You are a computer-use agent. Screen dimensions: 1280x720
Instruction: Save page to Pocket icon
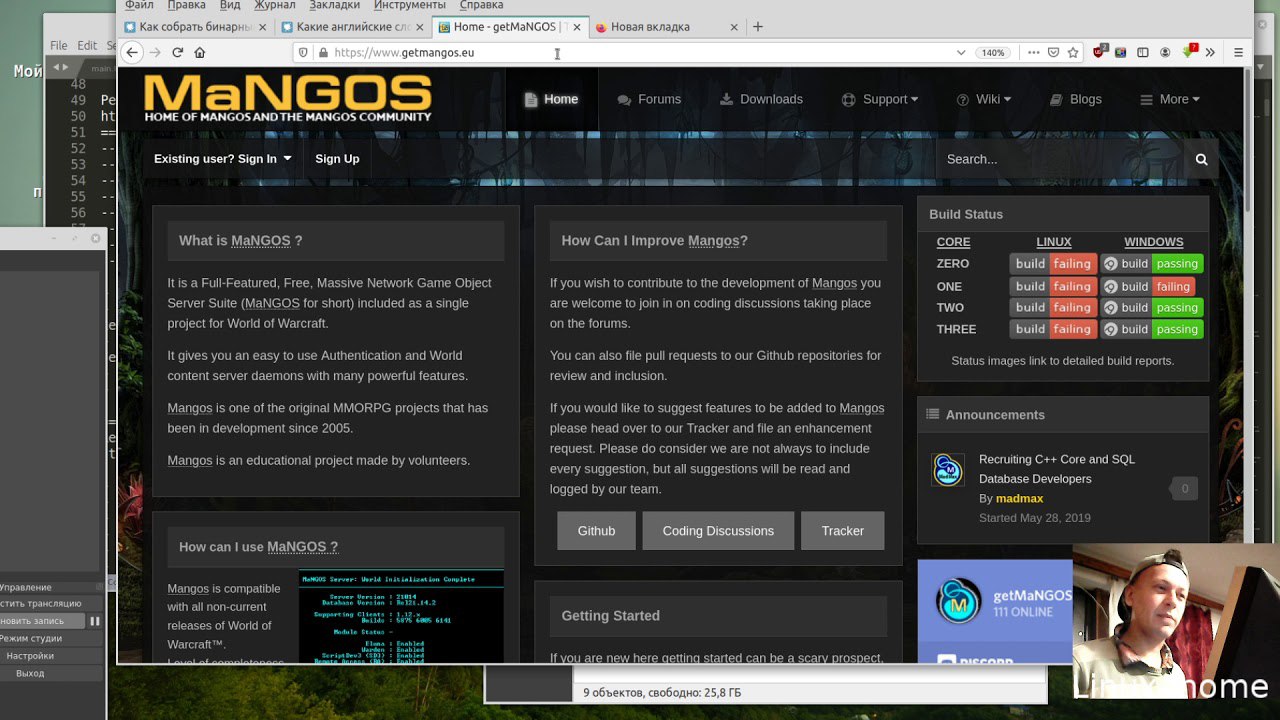point(1053,52)
